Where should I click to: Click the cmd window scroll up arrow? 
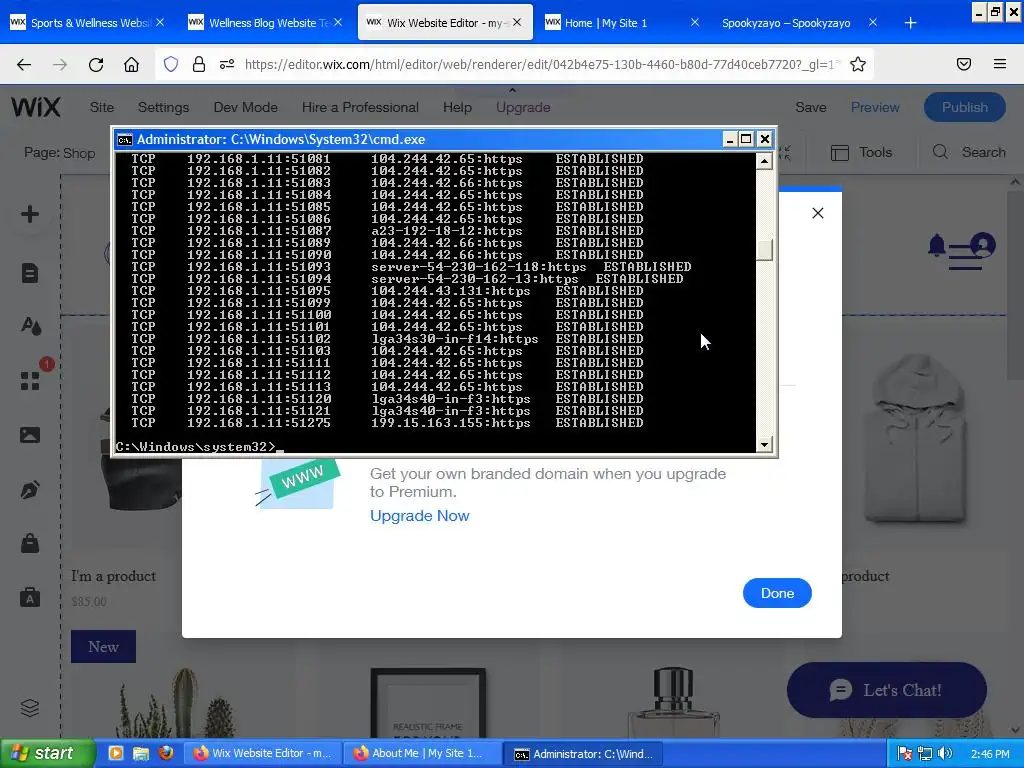[x=765, y=161]
